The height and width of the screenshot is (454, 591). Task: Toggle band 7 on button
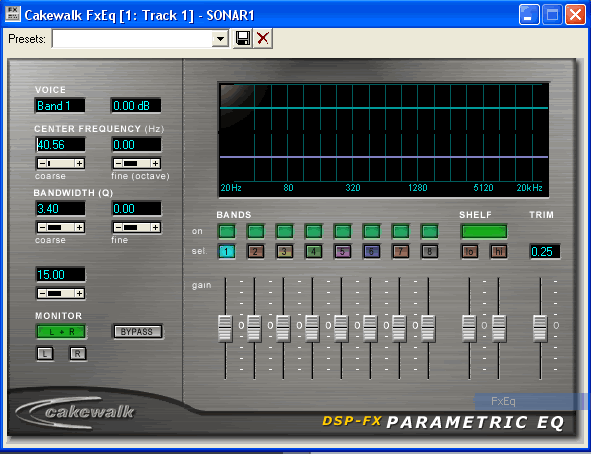401,231
